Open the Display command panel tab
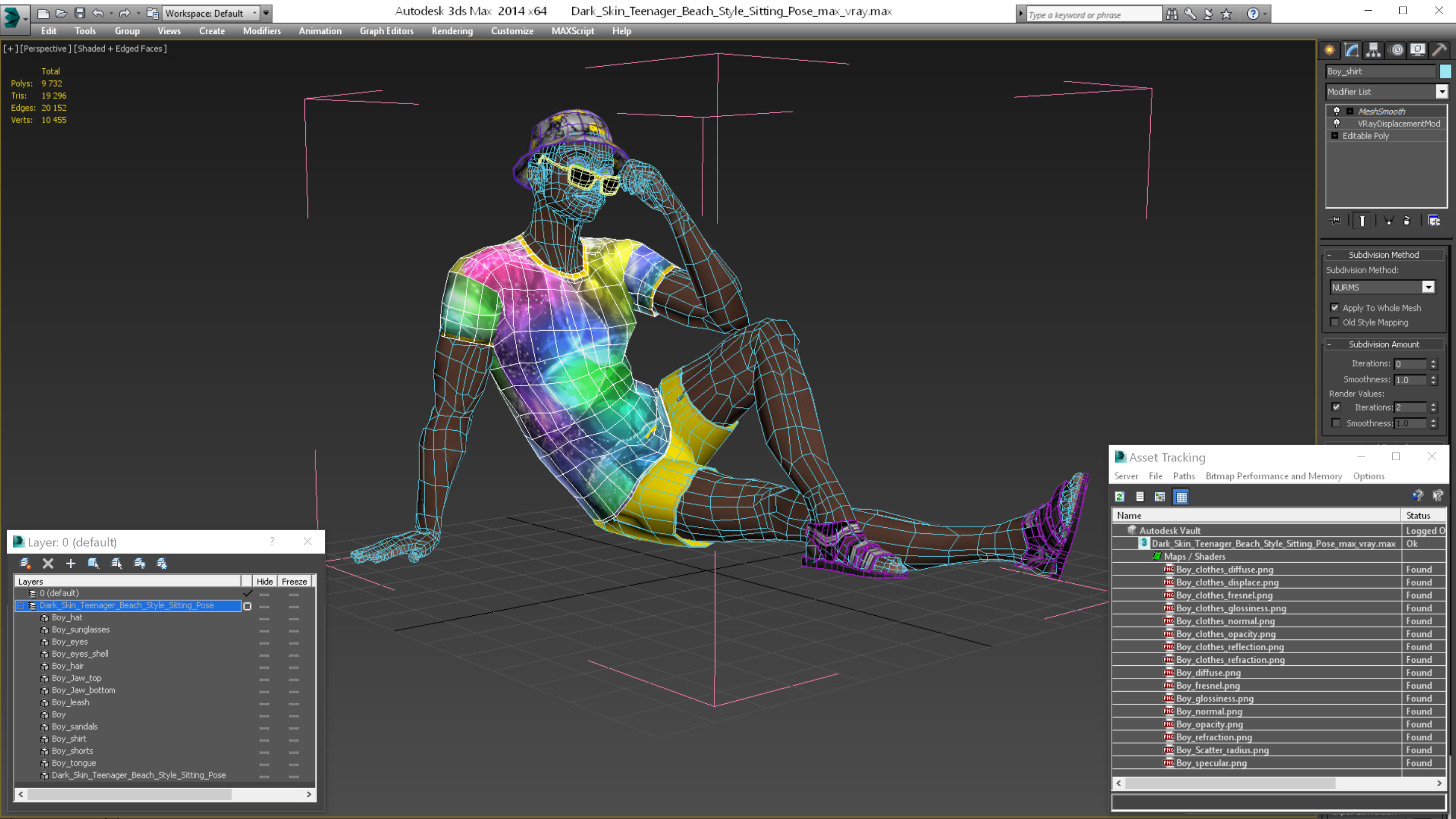Viewport: 1456px width, 819px height. (x=1418, y=51)
